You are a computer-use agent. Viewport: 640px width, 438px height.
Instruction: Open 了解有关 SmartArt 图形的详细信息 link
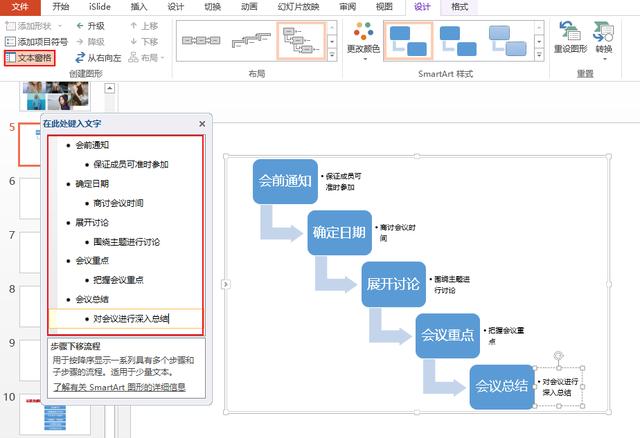click(x=119, y=387)
